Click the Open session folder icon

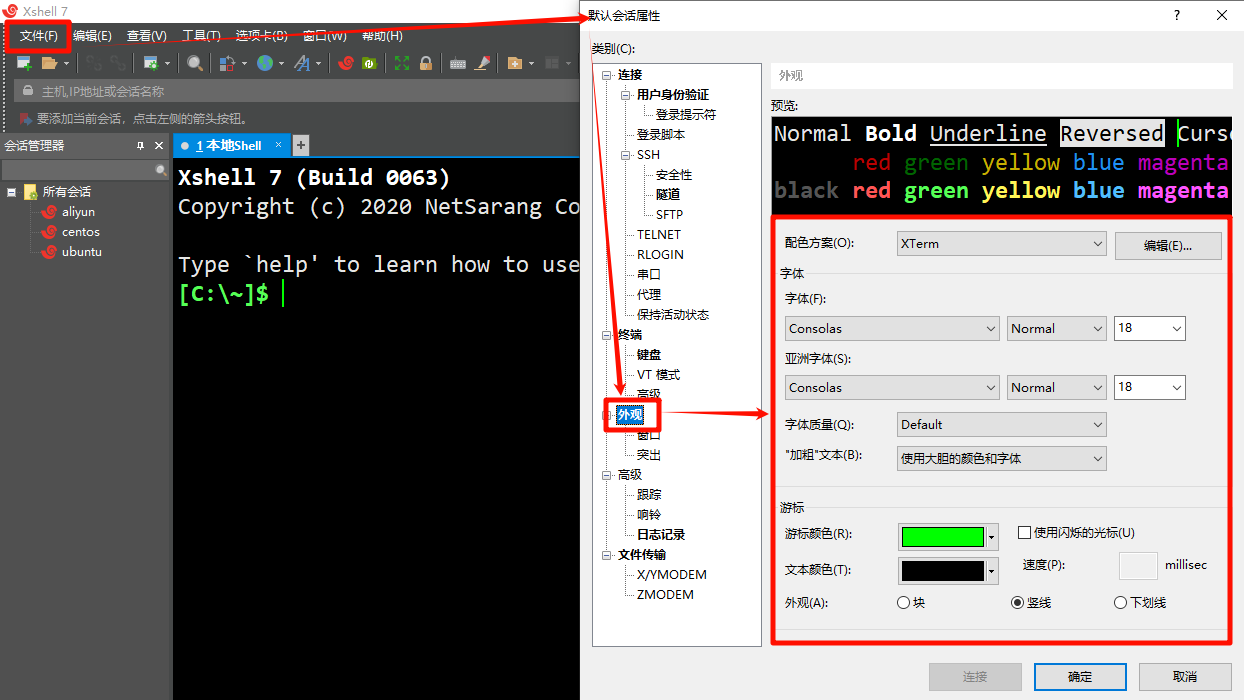coord(49,63)
